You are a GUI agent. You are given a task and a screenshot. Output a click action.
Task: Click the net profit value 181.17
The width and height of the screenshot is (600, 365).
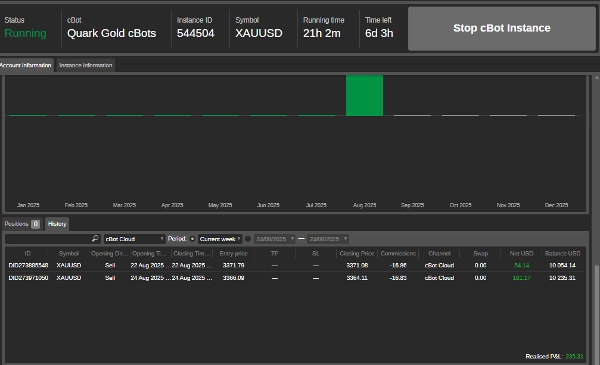[522, 278]
